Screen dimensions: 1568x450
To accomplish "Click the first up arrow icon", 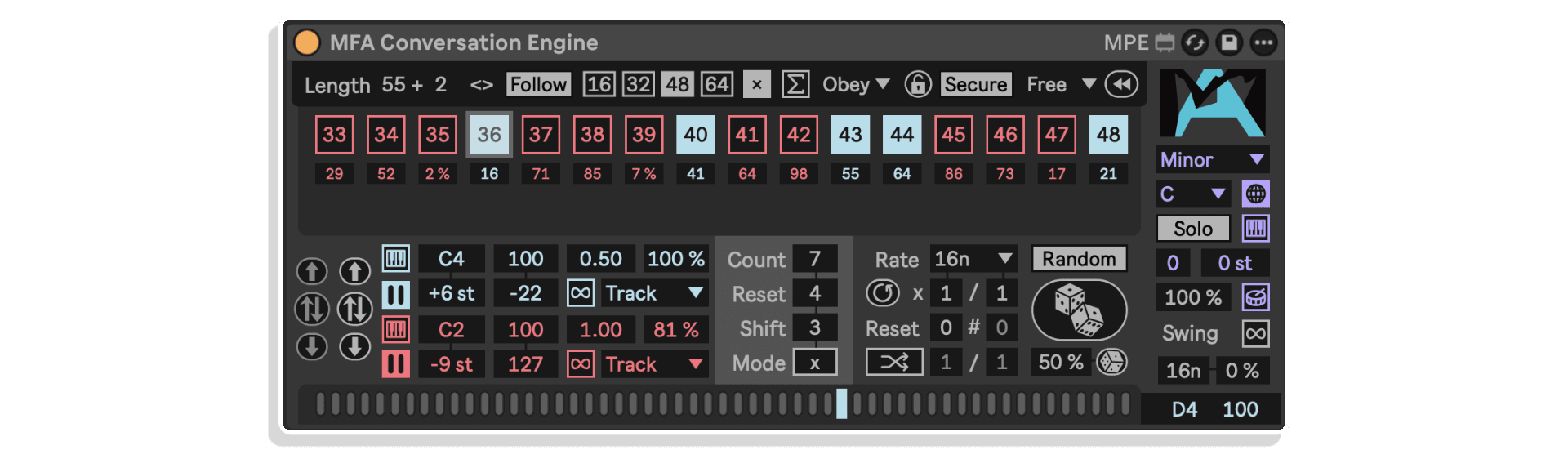I will coord(311,271).
